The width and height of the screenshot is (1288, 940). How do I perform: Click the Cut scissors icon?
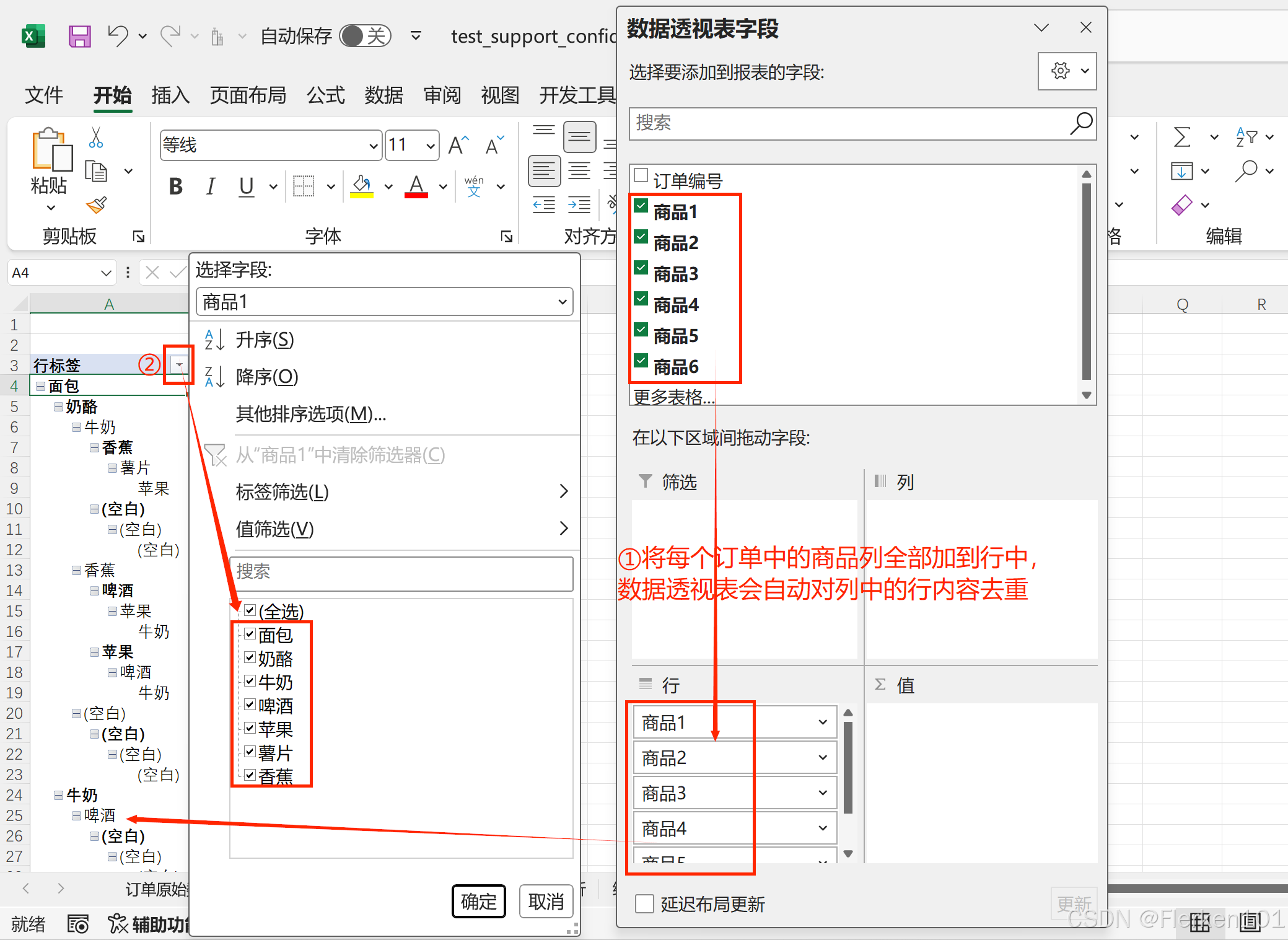click(x=96, y=138)
